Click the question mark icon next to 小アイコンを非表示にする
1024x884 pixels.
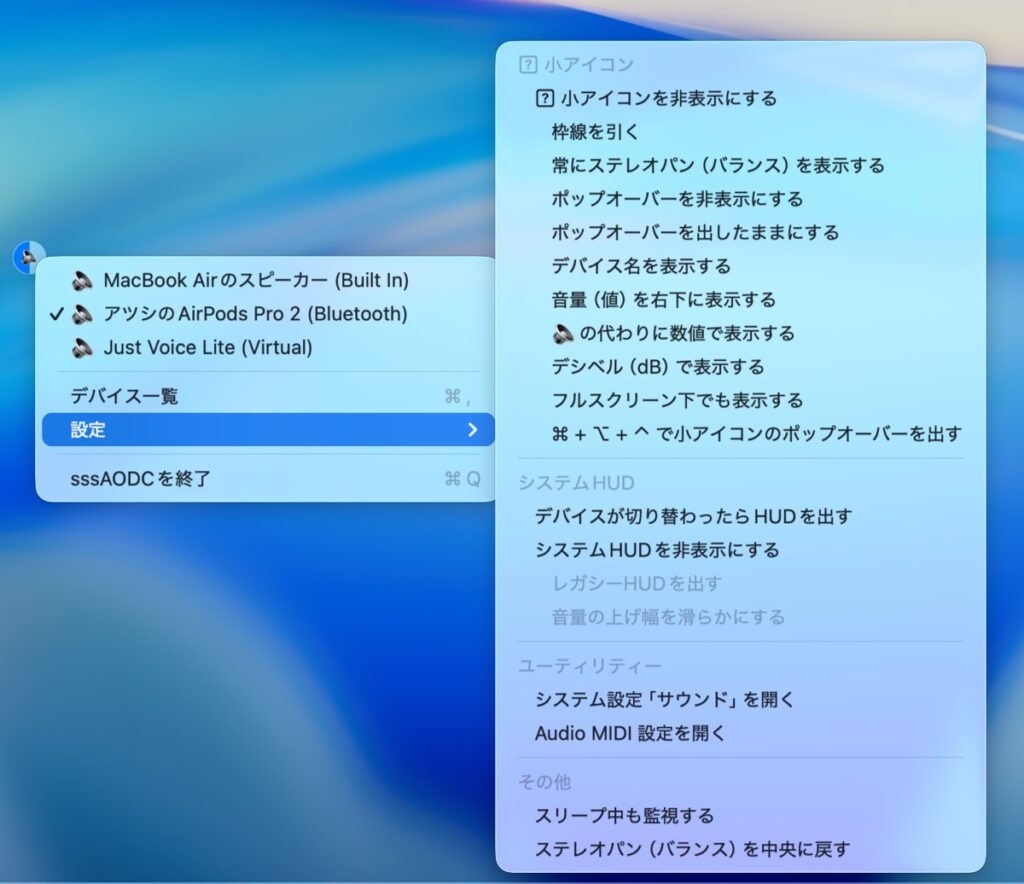pyautogui.click(x=545, y=98)
